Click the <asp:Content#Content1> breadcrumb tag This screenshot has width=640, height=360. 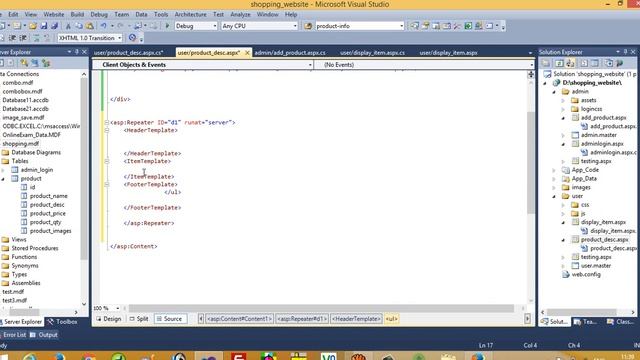[x=239, y=319]
